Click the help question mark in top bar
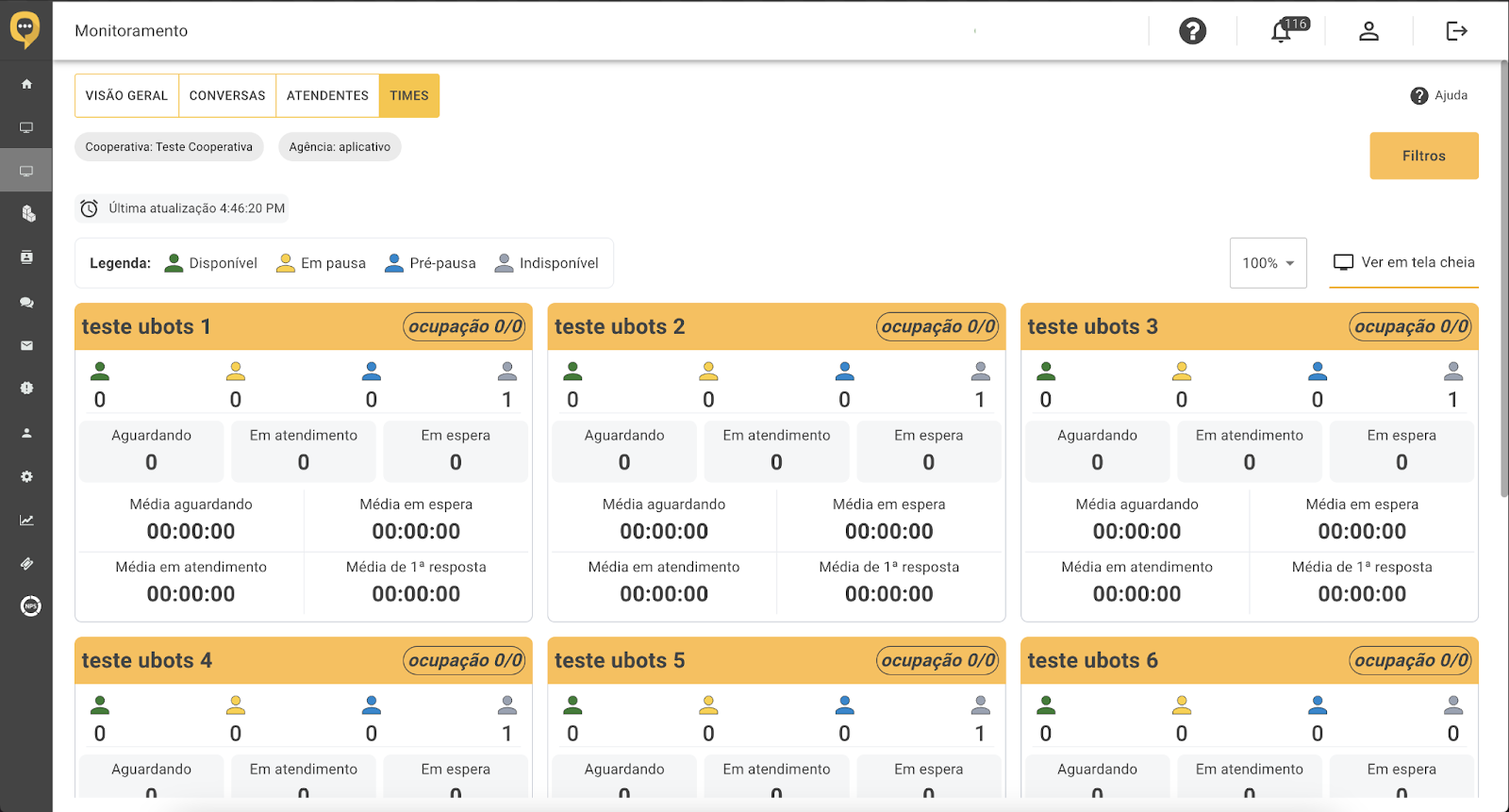The width and height of the screenshot is (1509, 812). (1192, 31)
